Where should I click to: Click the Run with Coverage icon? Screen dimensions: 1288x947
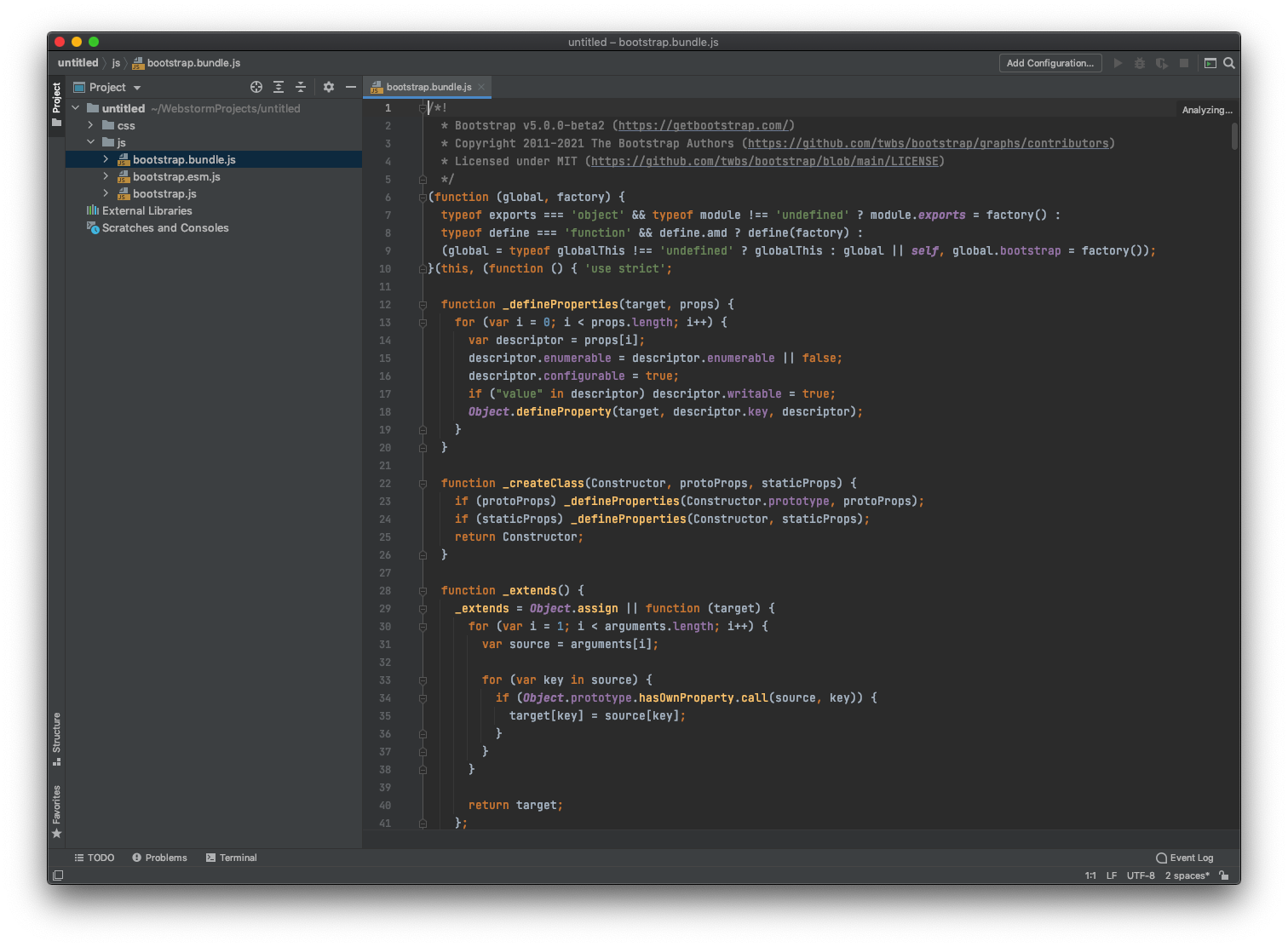pos(1161,63)
